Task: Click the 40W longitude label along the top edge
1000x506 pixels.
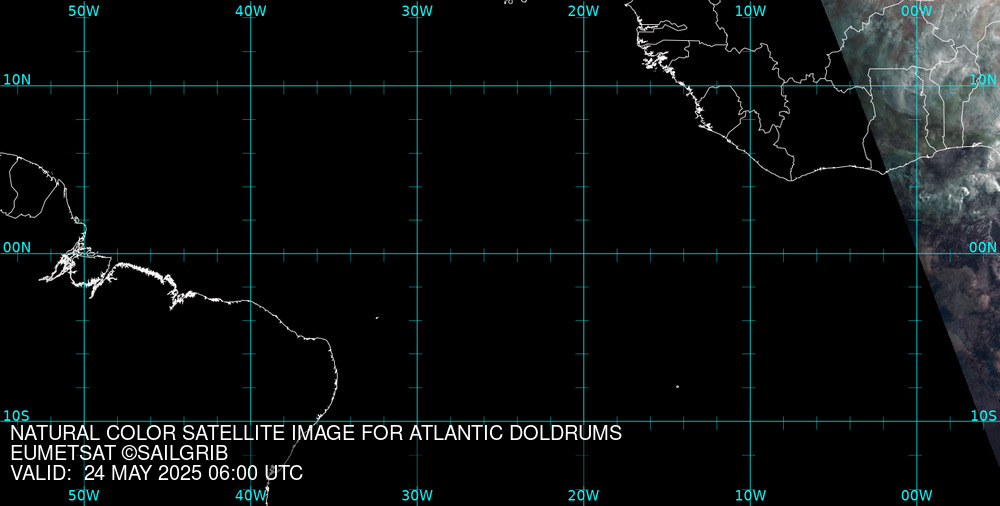Action: point(251,11)
